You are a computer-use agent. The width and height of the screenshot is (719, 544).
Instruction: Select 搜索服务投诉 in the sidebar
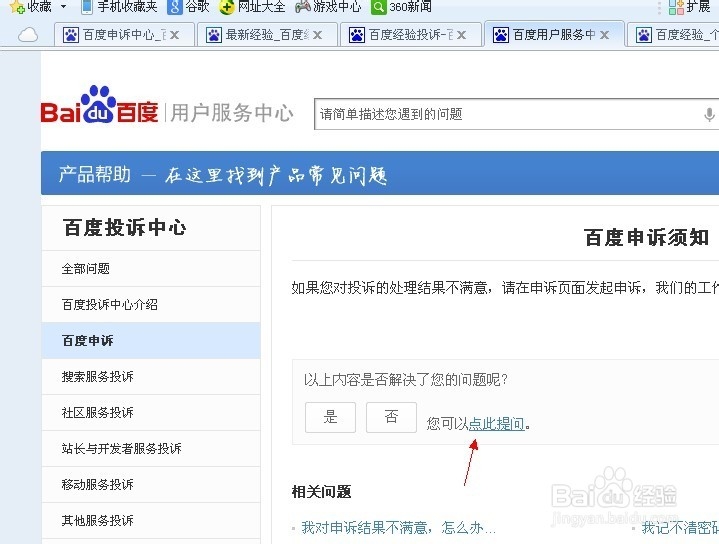pos(151,377)
